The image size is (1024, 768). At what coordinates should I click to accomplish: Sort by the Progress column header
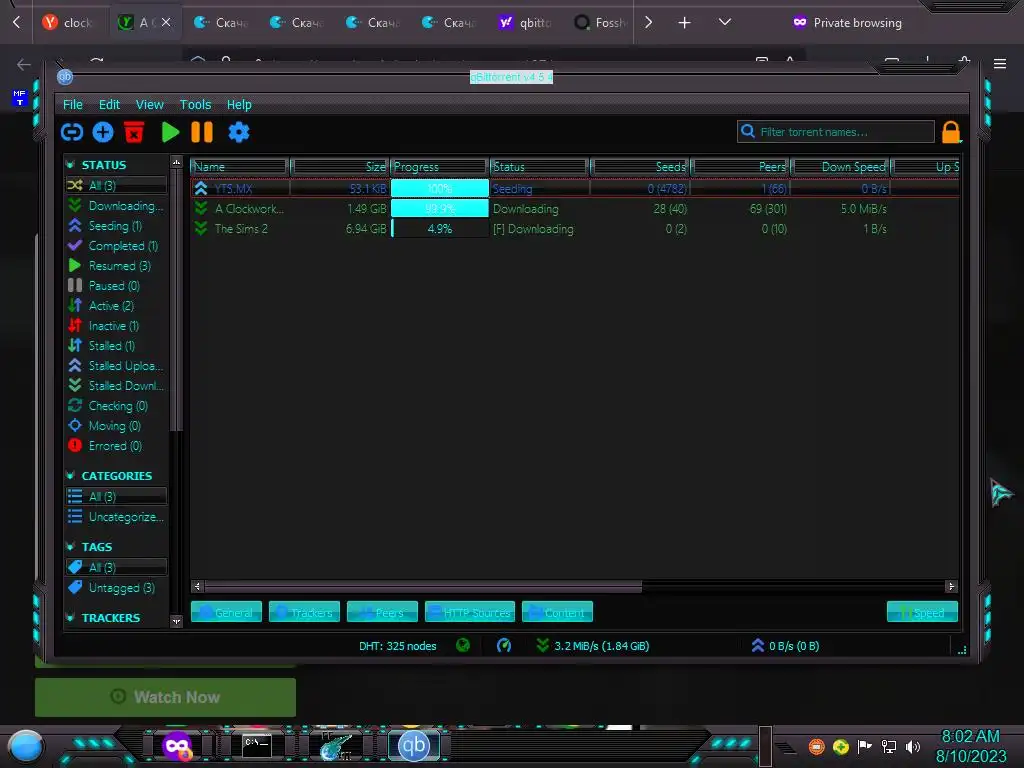[x=440, y=167]
